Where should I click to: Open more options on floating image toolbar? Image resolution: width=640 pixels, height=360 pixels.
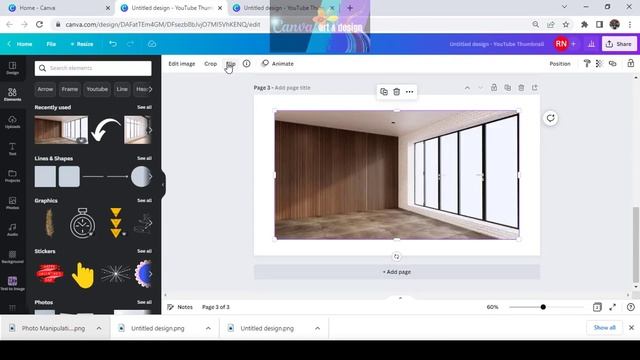point(409,92)
